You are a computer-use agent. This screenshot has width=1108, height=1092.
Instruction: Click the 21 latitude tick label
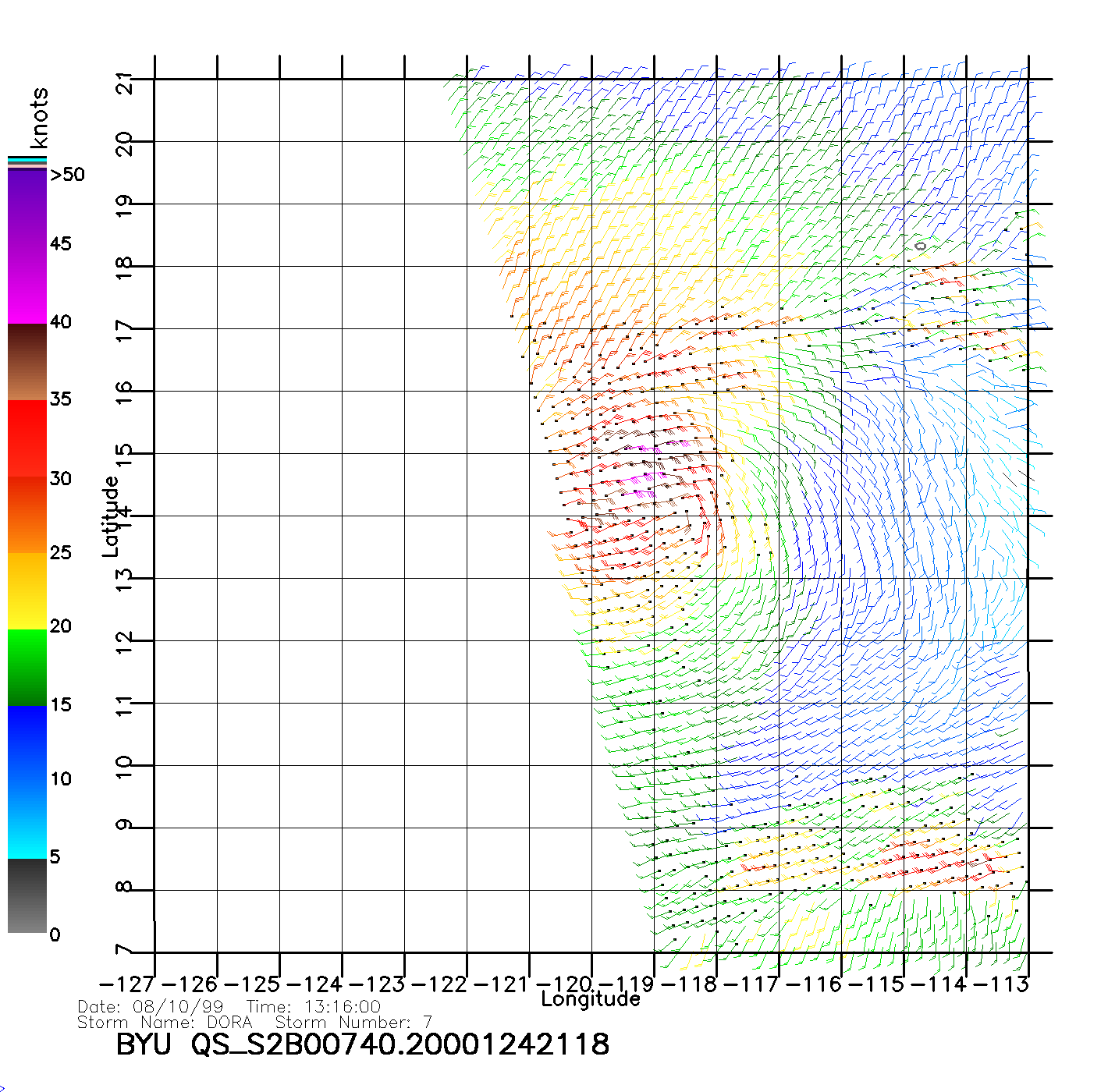[x=124, y=83]
